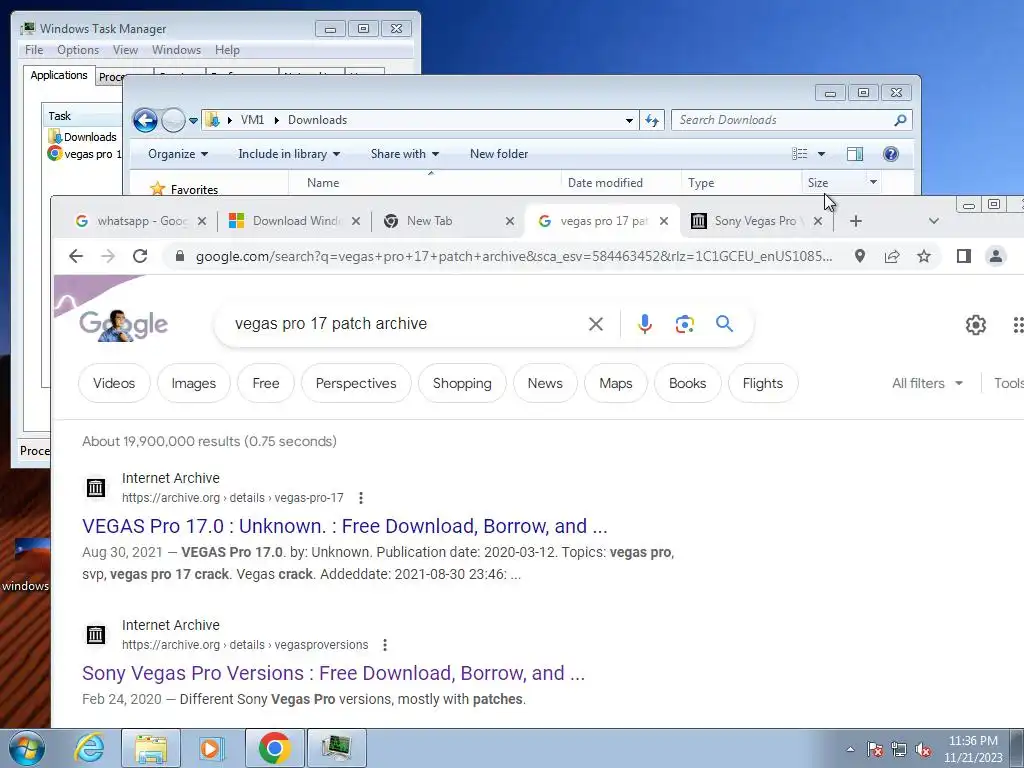
Task: Open VEGAS Pro 17.0 archive result
Action: [345, 526]
